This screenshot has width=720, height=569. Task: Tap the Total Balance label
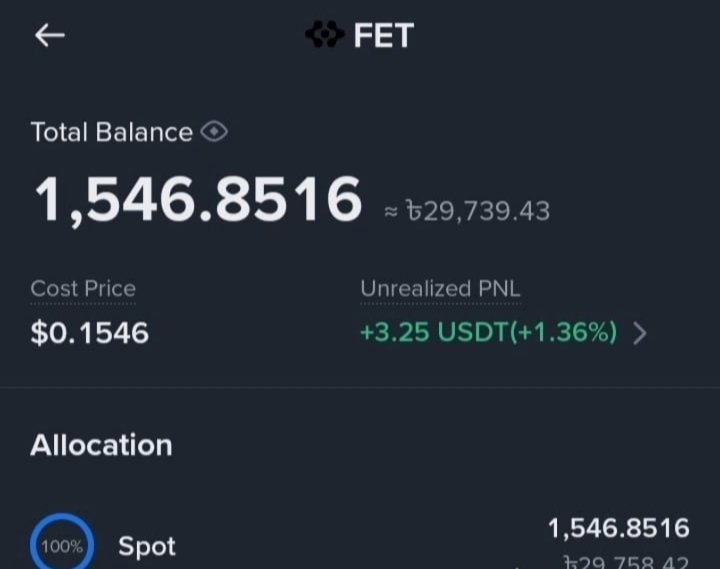pos(112,132)
